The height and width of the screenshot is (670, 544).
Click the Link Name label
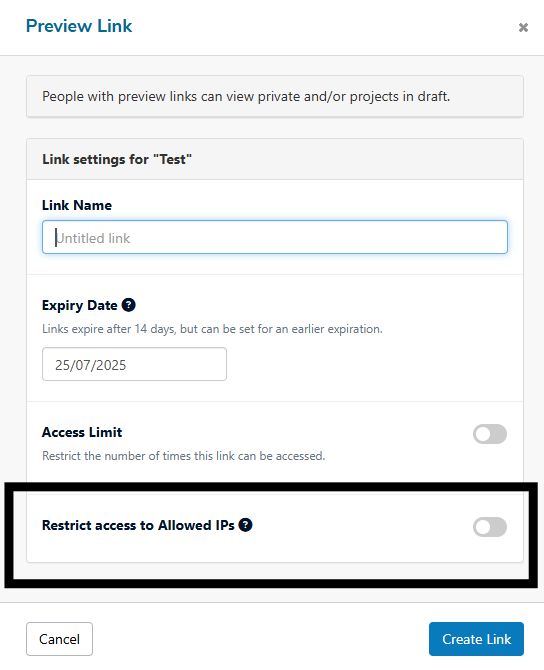click(x=77, y=205)
